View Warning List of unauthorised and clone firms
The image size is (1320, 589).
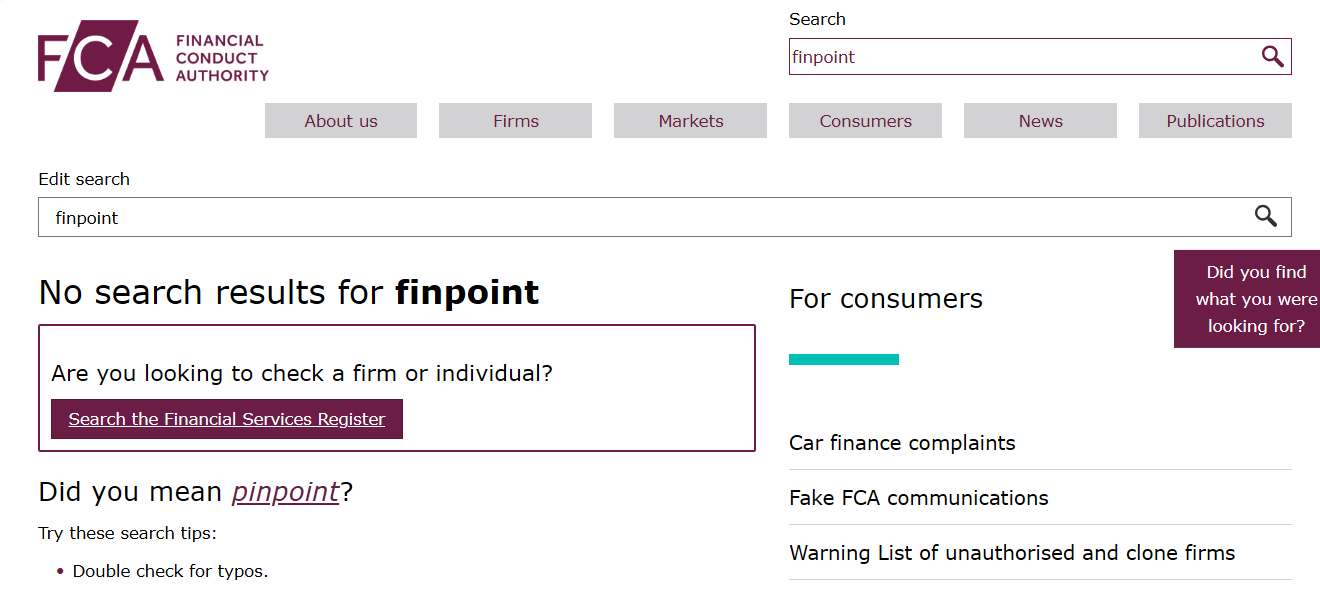click(1012, 552)
